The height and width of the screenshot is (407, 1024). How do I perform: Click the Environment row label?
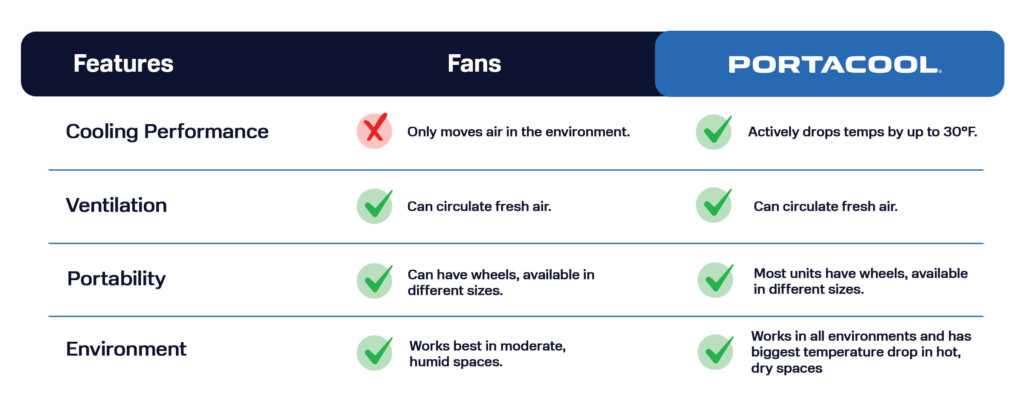[126, 350]
